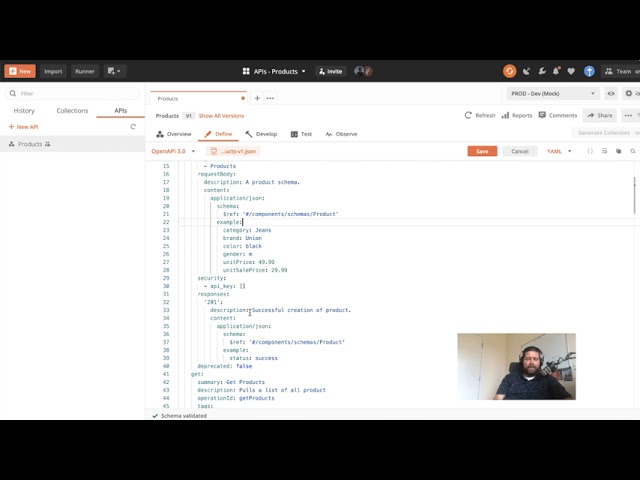Click the search icon in the editor toolbar
Viewport: 640px width, 480px height.
tap(633, 151)
